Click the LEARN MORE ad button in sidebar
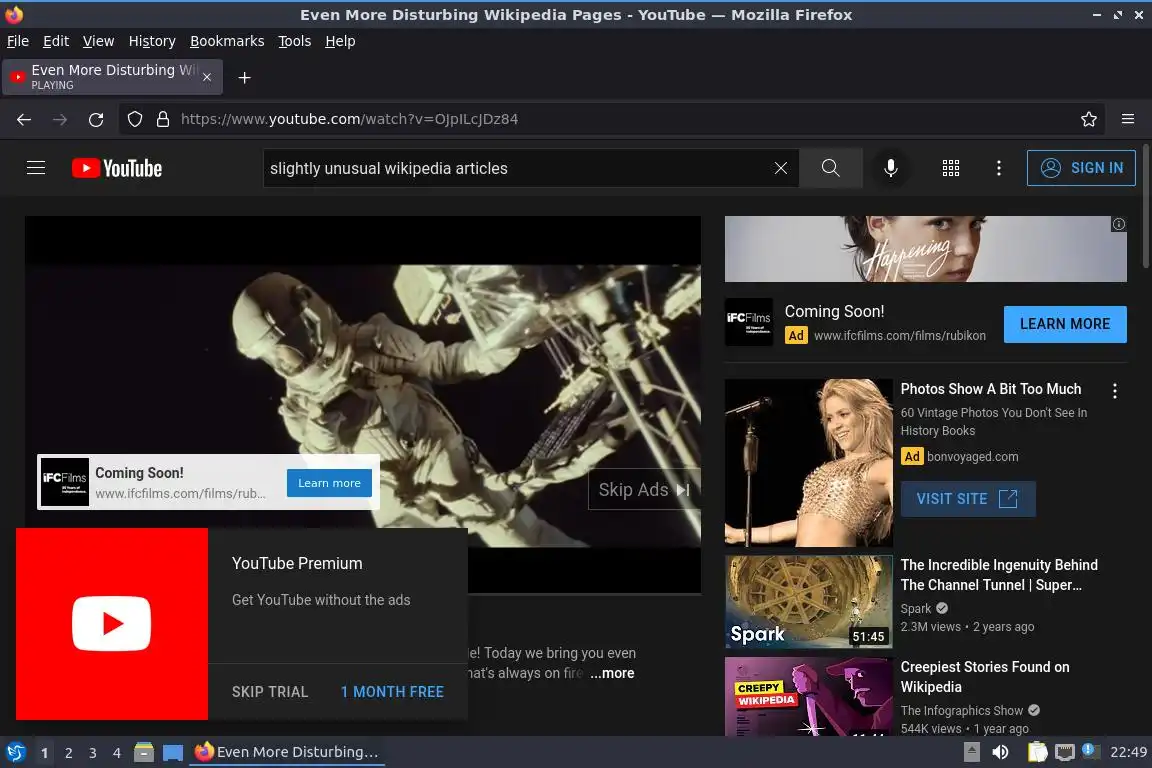This screenshot has height=768, width=1152. click(1065, 324)
